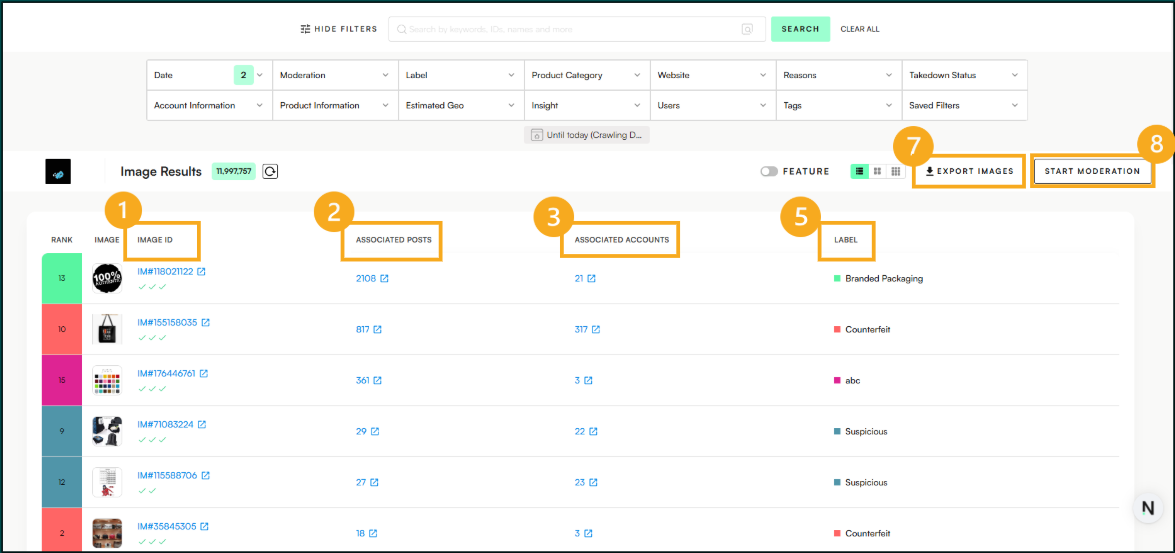Switch to medium grid view icon
Screen dimensions: 1175x553
click(877, 172)
